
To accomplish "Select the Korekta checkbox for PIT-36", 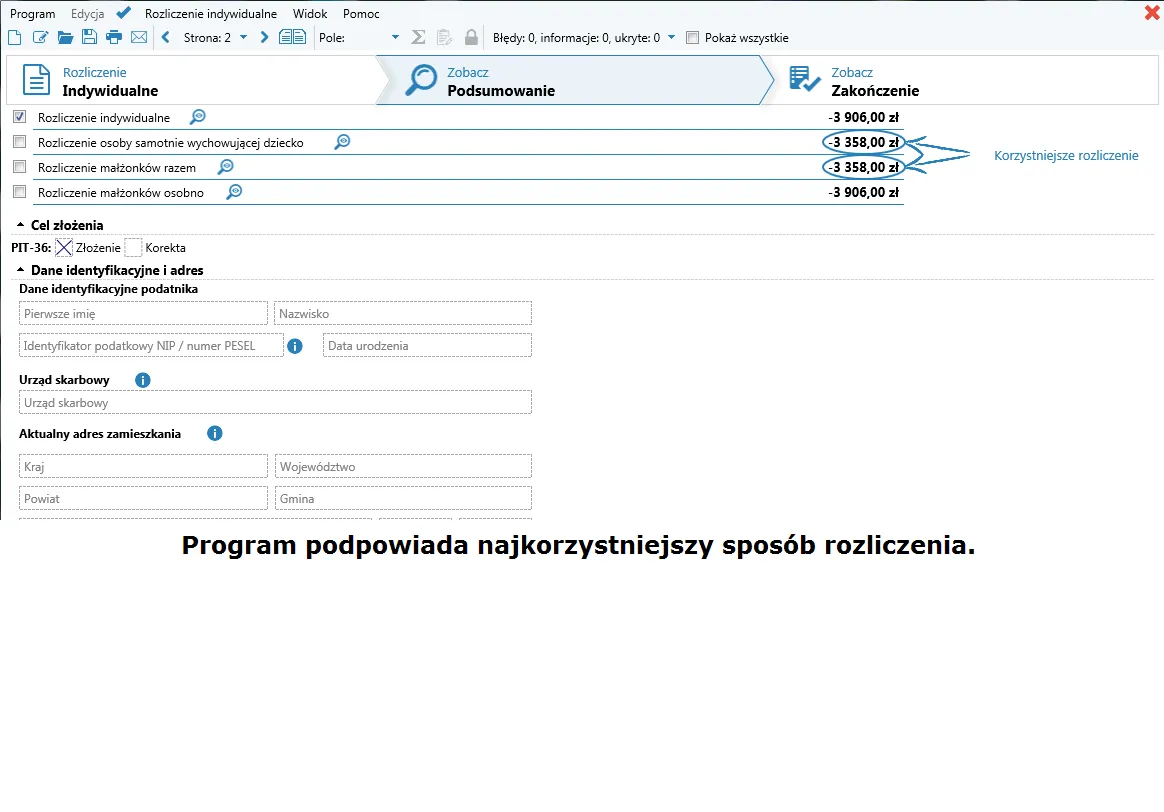I will tap(133, 248).
